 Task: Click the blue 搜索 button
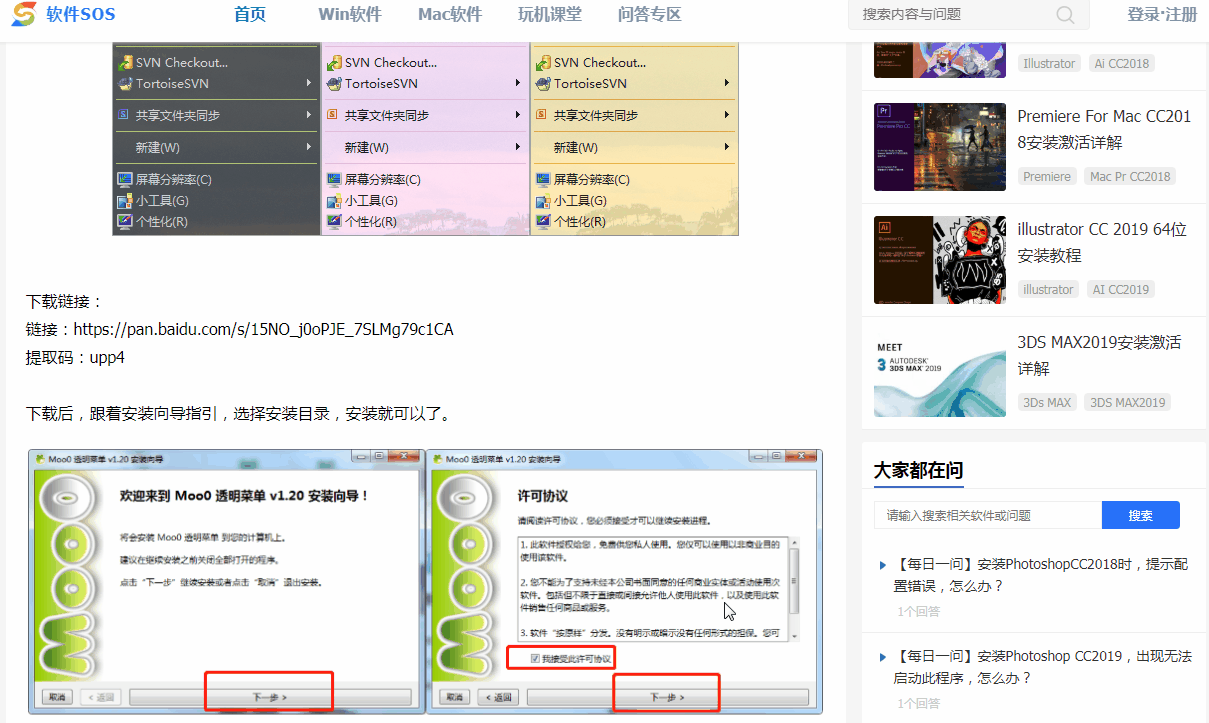pyautogui.click(x=1141, y=515)
